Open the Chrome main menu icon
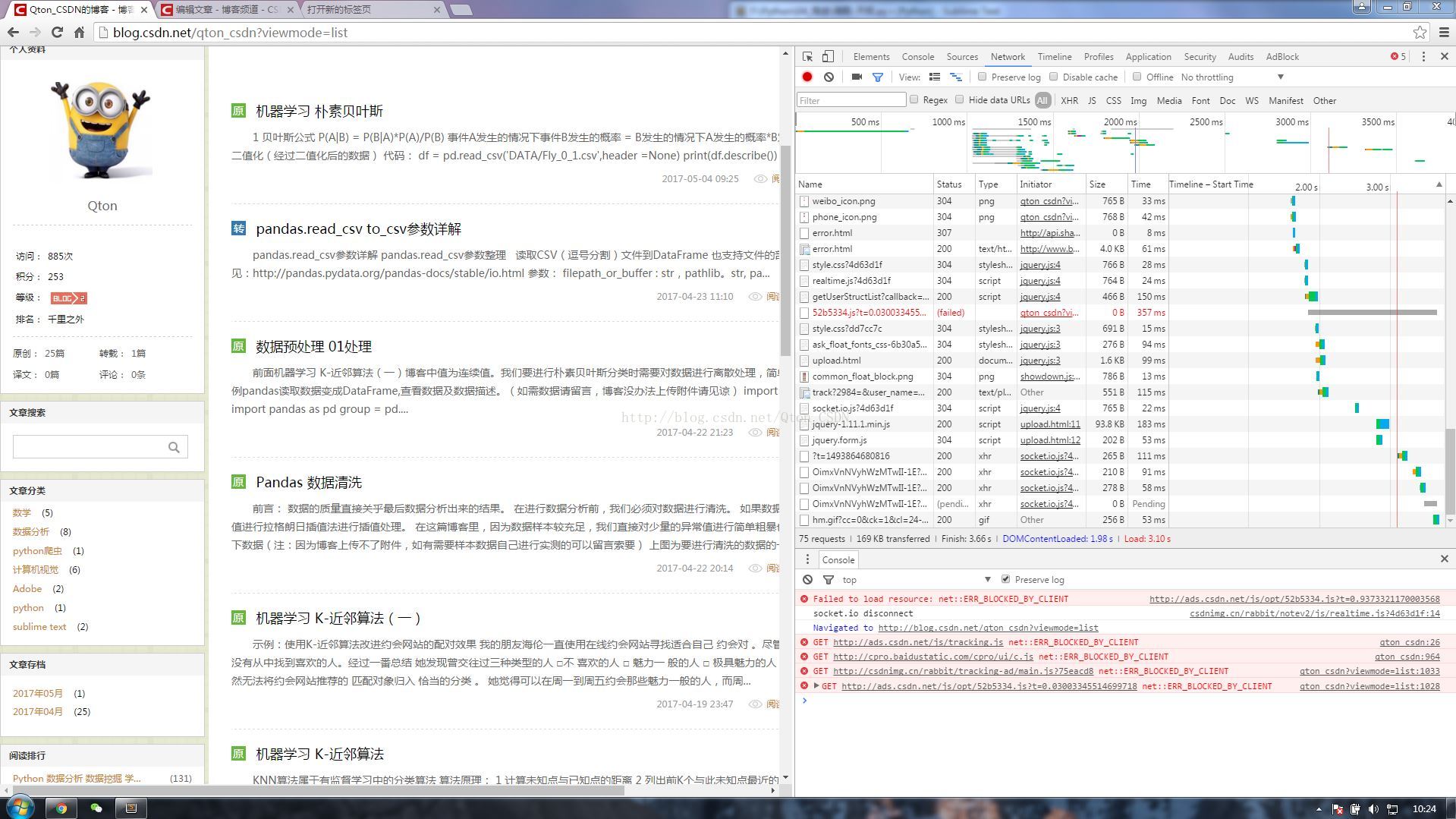This screenshot has height=819, width=1456. pyautogui.click(x=1444, y=32)
